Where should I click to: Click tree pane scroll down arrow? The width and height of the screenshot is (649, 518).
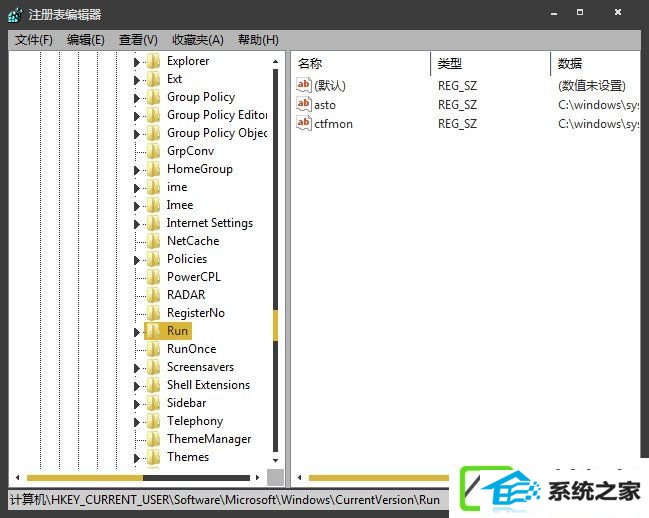[x=275, y=460]
